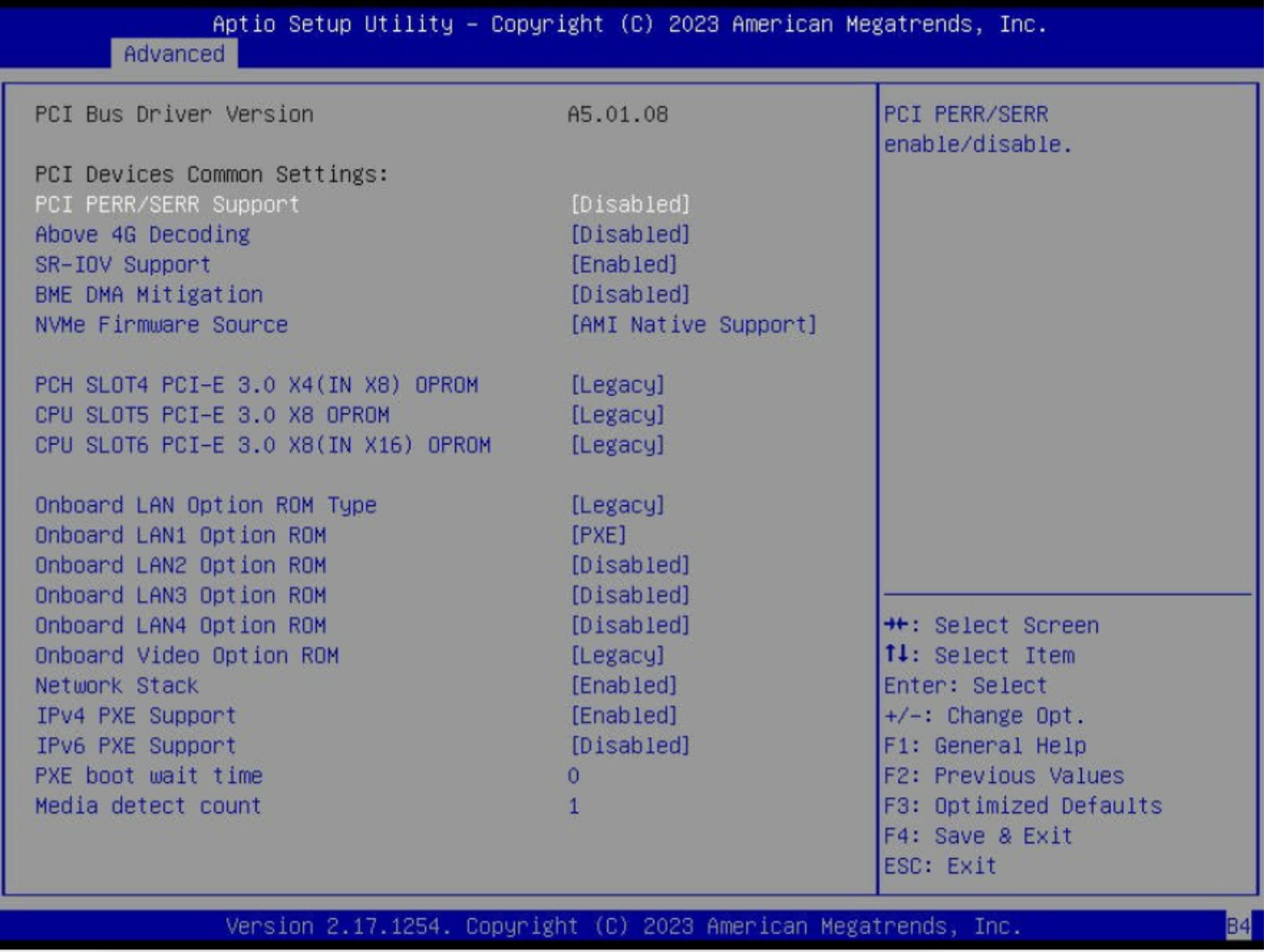
Task: Click the 'F3: Optimized Defaults' hint
Action: pos(1023,806)
